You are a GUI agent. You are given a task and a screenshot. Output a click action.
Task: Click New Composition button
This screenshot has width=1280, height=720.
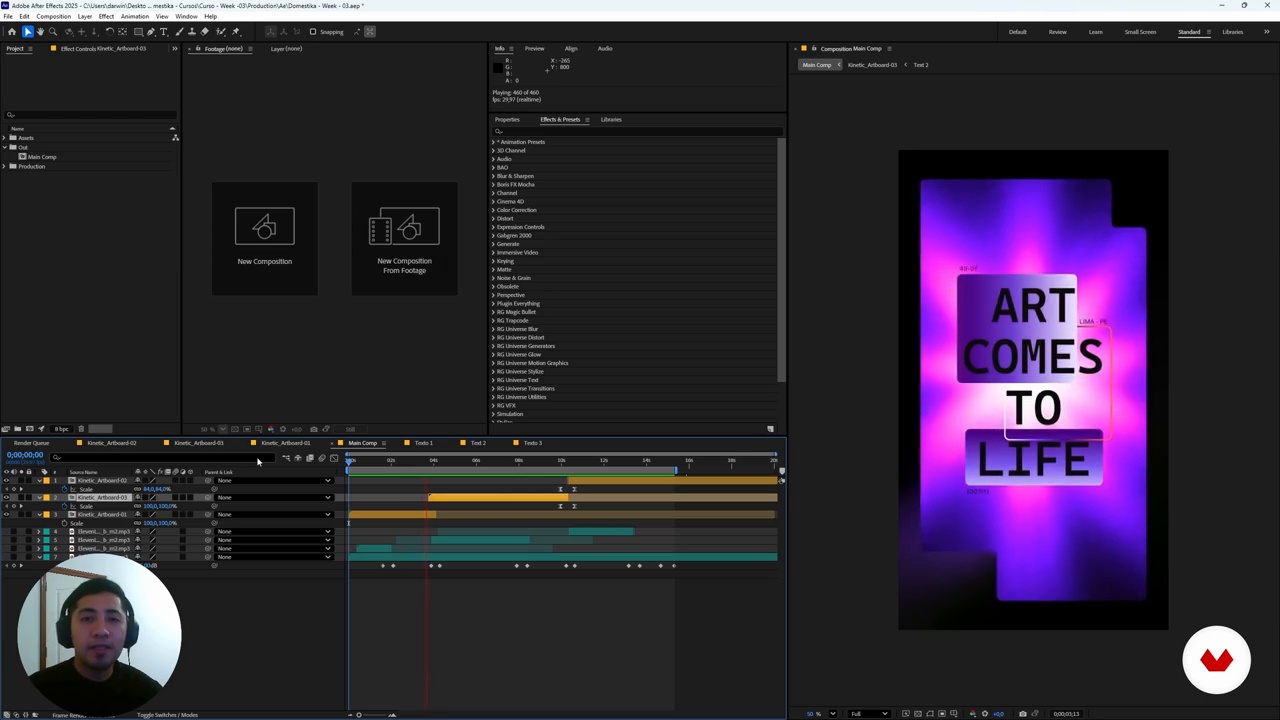tap(264, 238)
